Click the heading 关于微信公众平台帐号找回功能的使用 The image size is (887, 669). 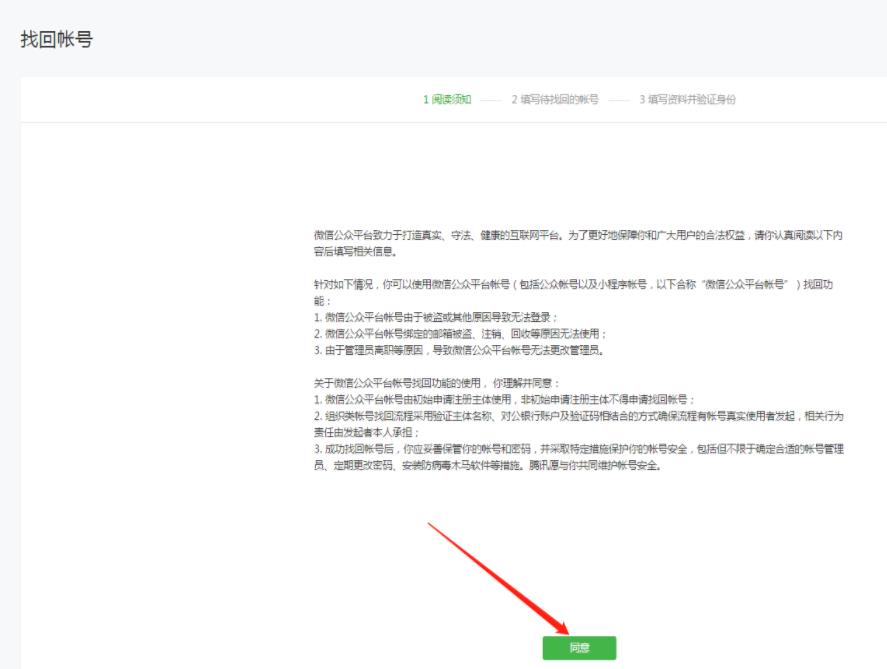tap(439, 383)
